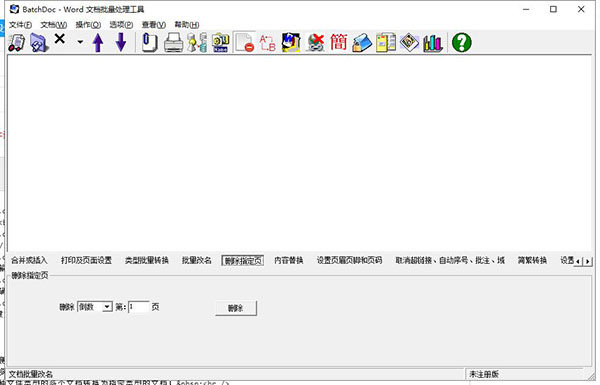Switch to the 设置页眉页脚和页码 tab

349,260
